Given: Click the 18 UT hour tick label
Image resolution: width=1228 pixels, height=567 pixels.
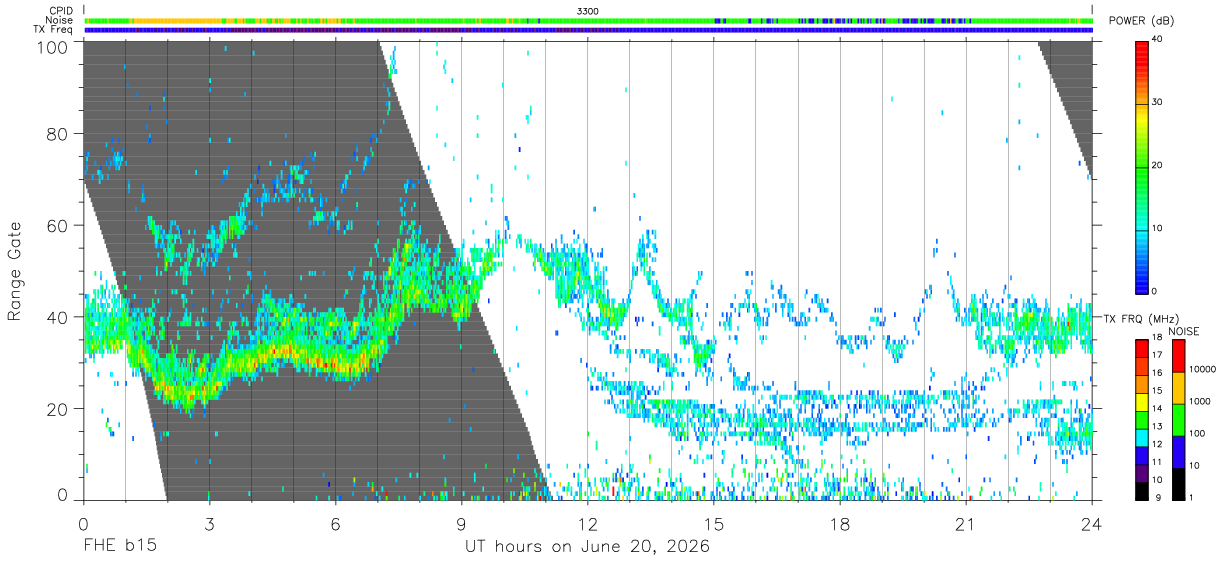Looking at the screenshot, I should pos(840,523).
